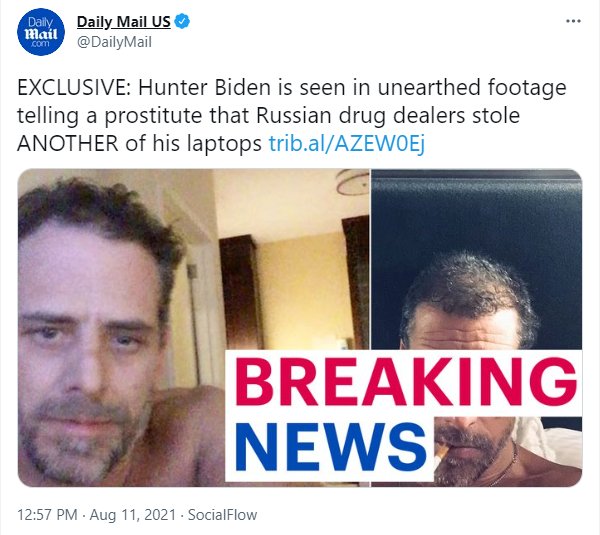The height and width of the screenshot is (535, 600).
Task: Click the red BREAKING banner text
Action: (406, 382)
